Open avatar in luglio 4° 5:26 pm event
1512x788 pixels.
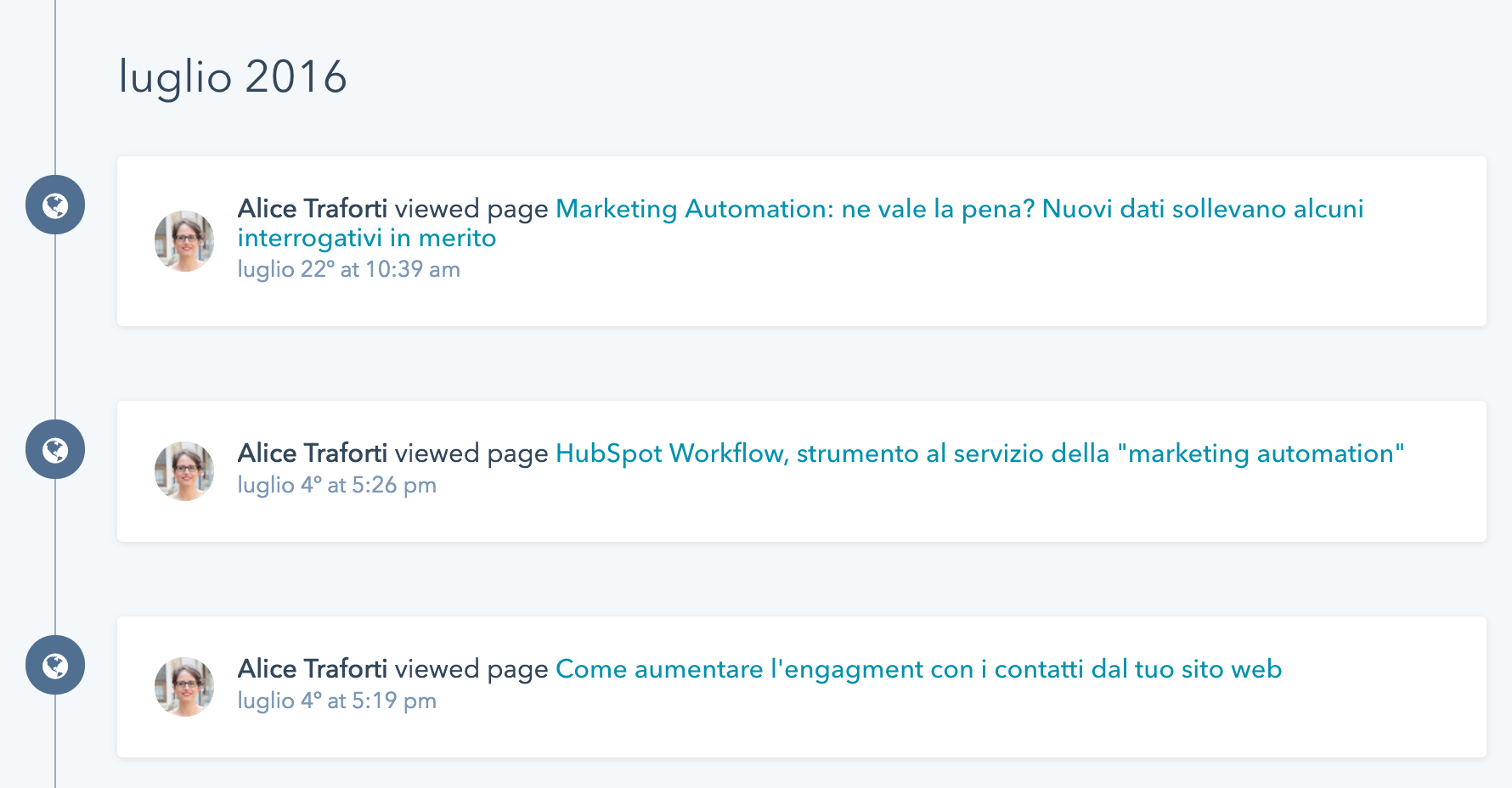click(x=184, y=471)
